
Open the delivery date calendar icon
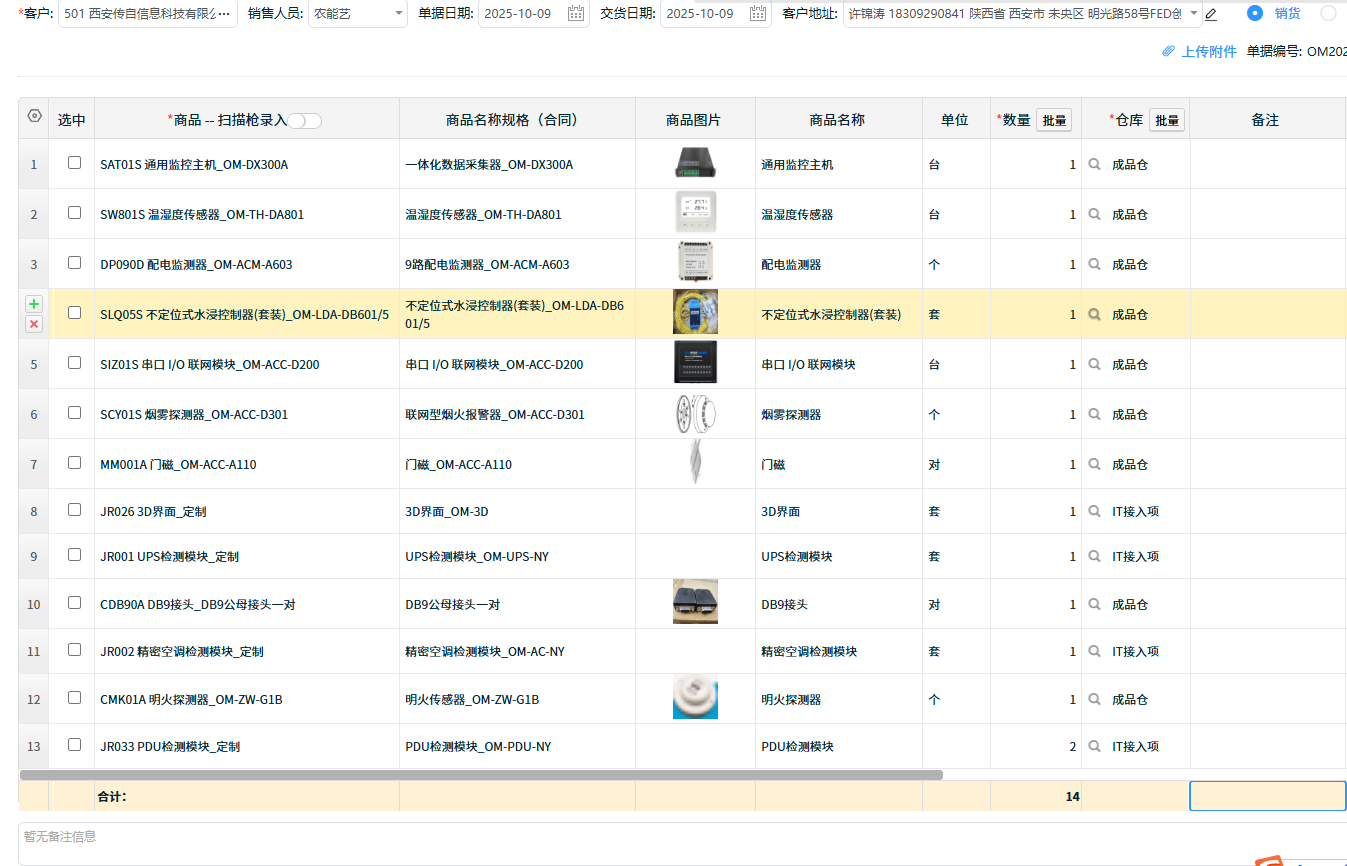pyautogui.click(x=759, y=14)
